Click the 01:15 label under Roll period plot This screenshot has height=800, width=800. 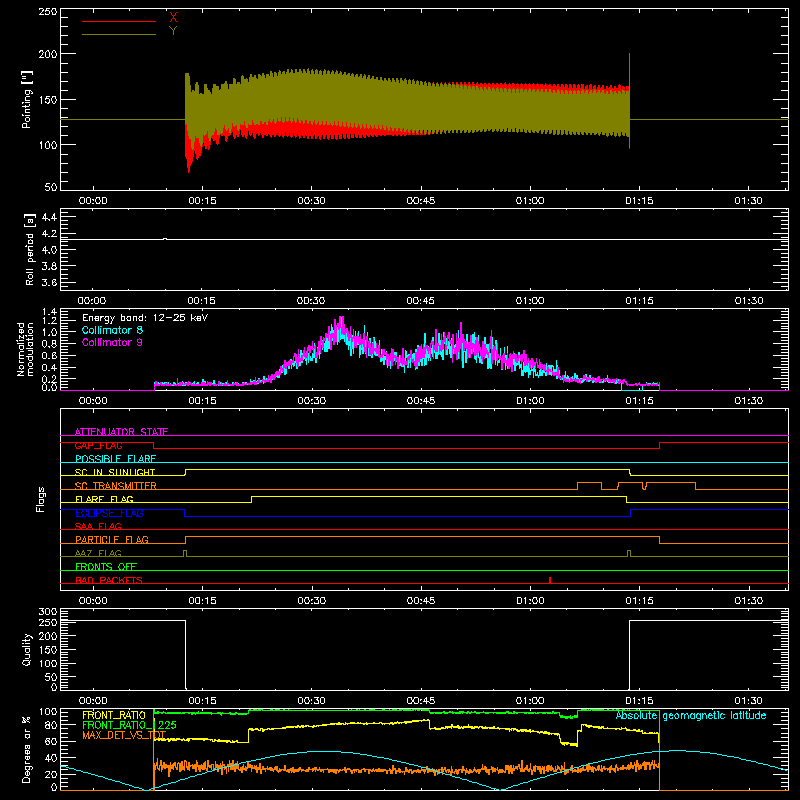[x=639, y=301]
